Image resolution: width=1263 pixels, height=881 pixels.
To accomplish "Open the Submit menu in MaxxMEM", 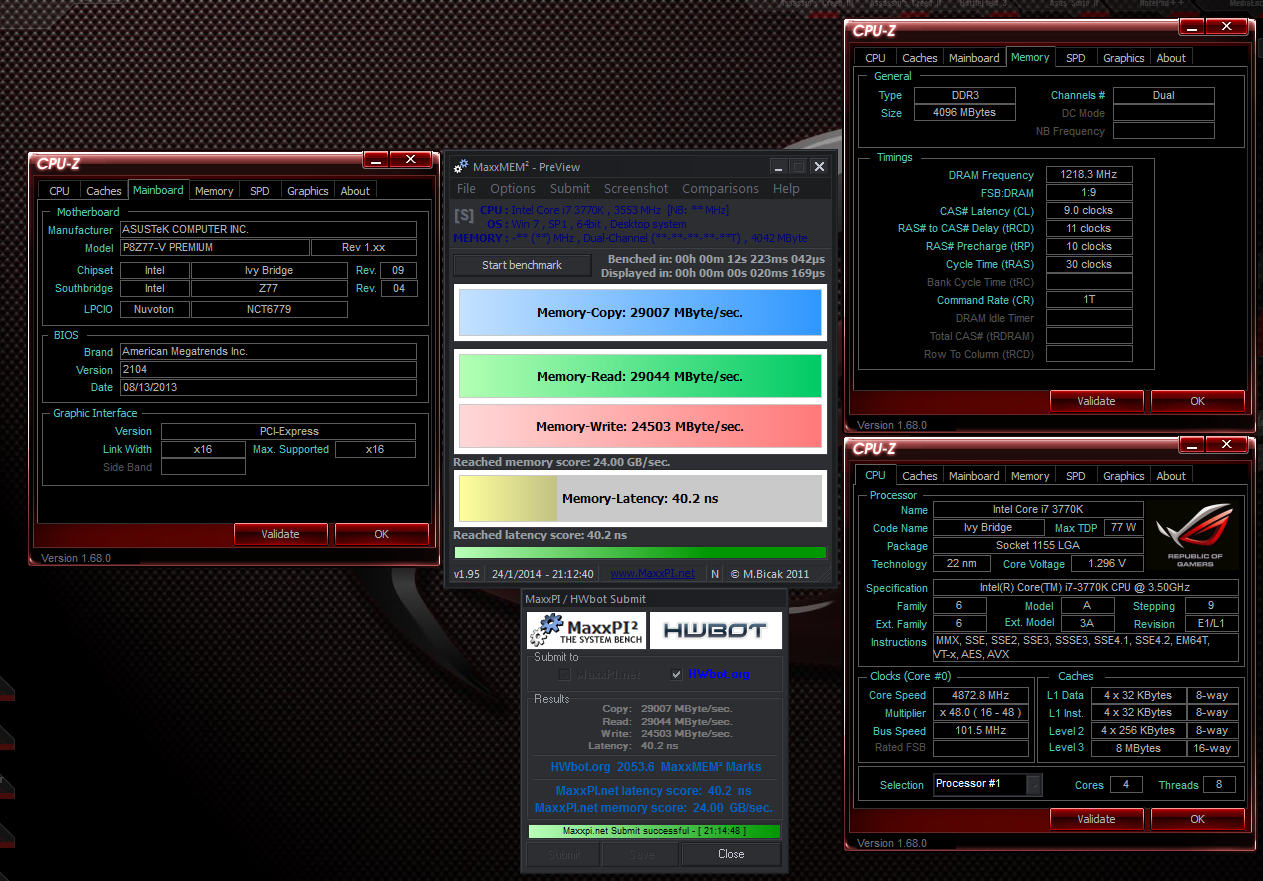I will [570, 188].
